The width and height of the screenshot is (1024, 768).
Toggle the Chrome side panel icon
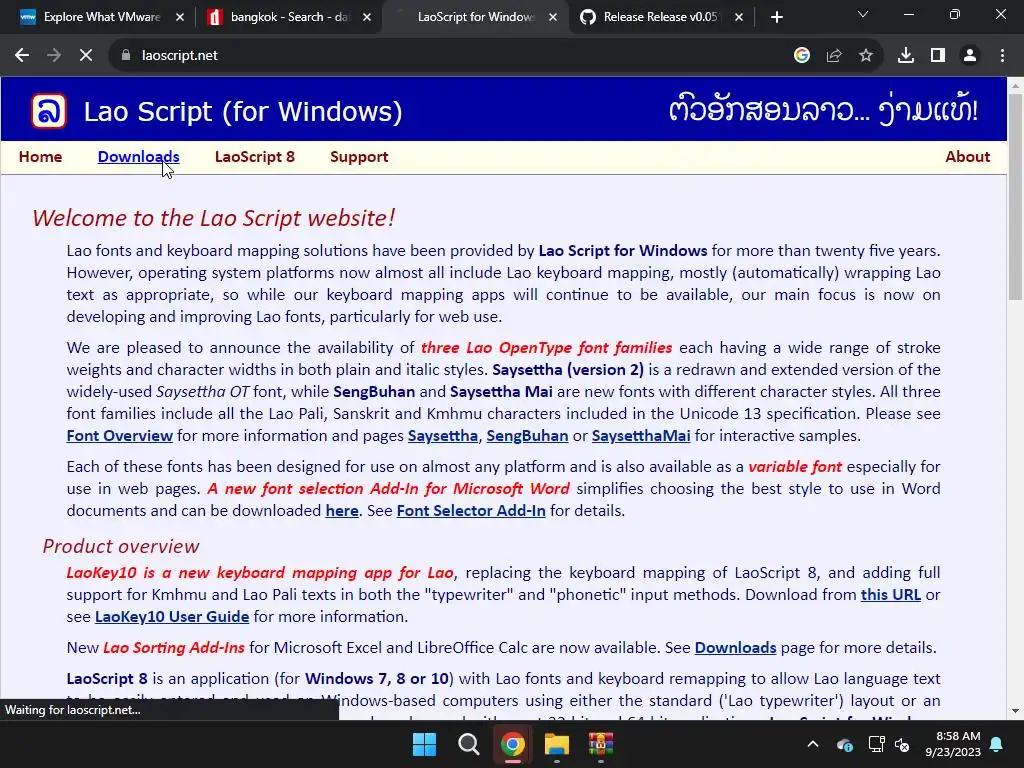[938, 56]
